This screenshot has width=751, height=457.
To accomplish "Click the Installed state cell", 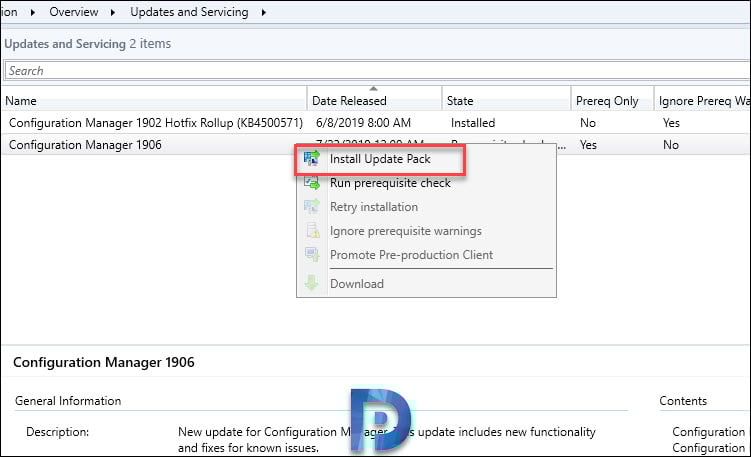I will pos(473,123).
